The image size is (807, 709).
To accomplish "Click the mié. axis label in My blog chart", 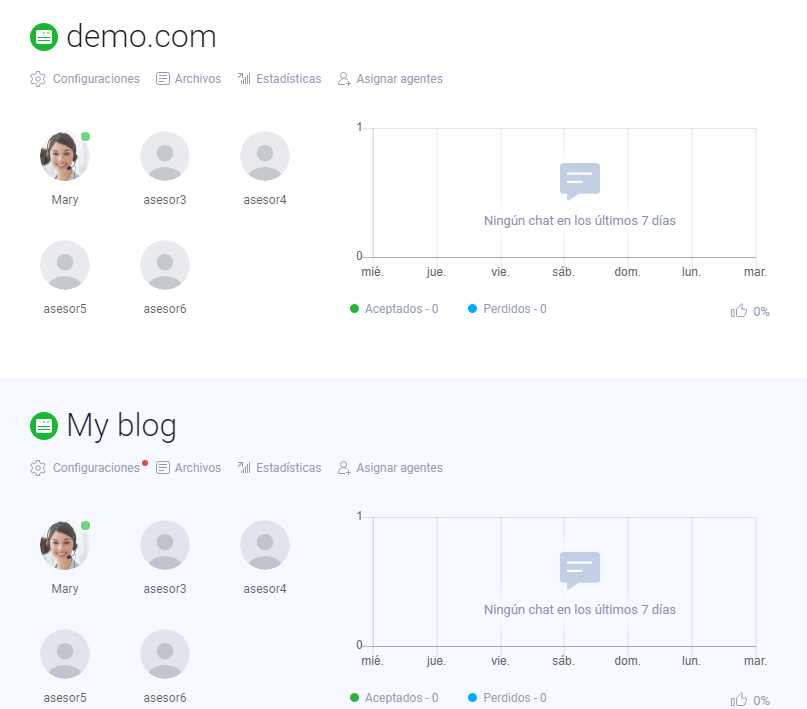I will (x=373, y=661).
